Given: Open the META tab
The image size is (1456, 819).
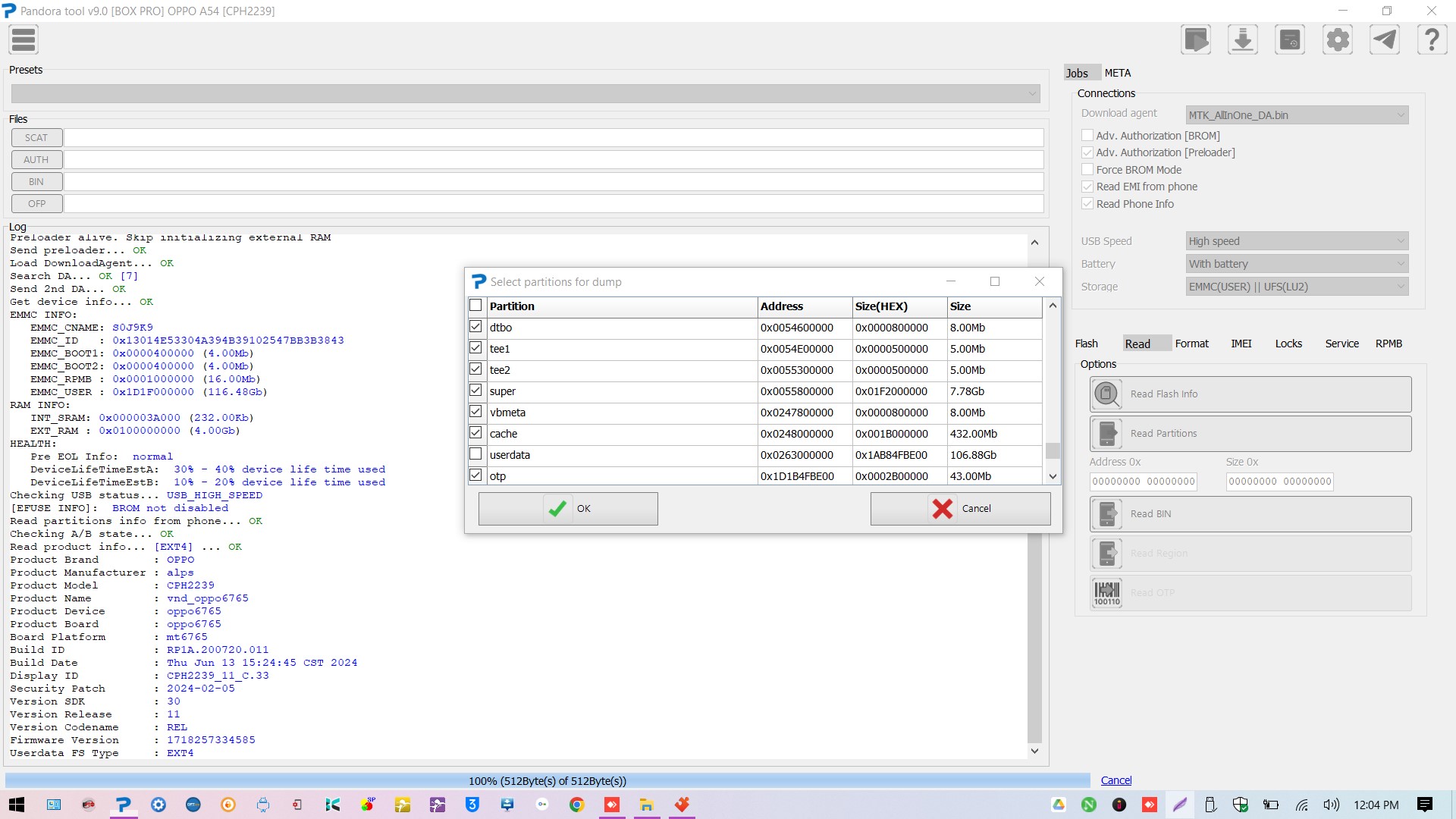Looking at the screenshot, I should click(1117, 73).
